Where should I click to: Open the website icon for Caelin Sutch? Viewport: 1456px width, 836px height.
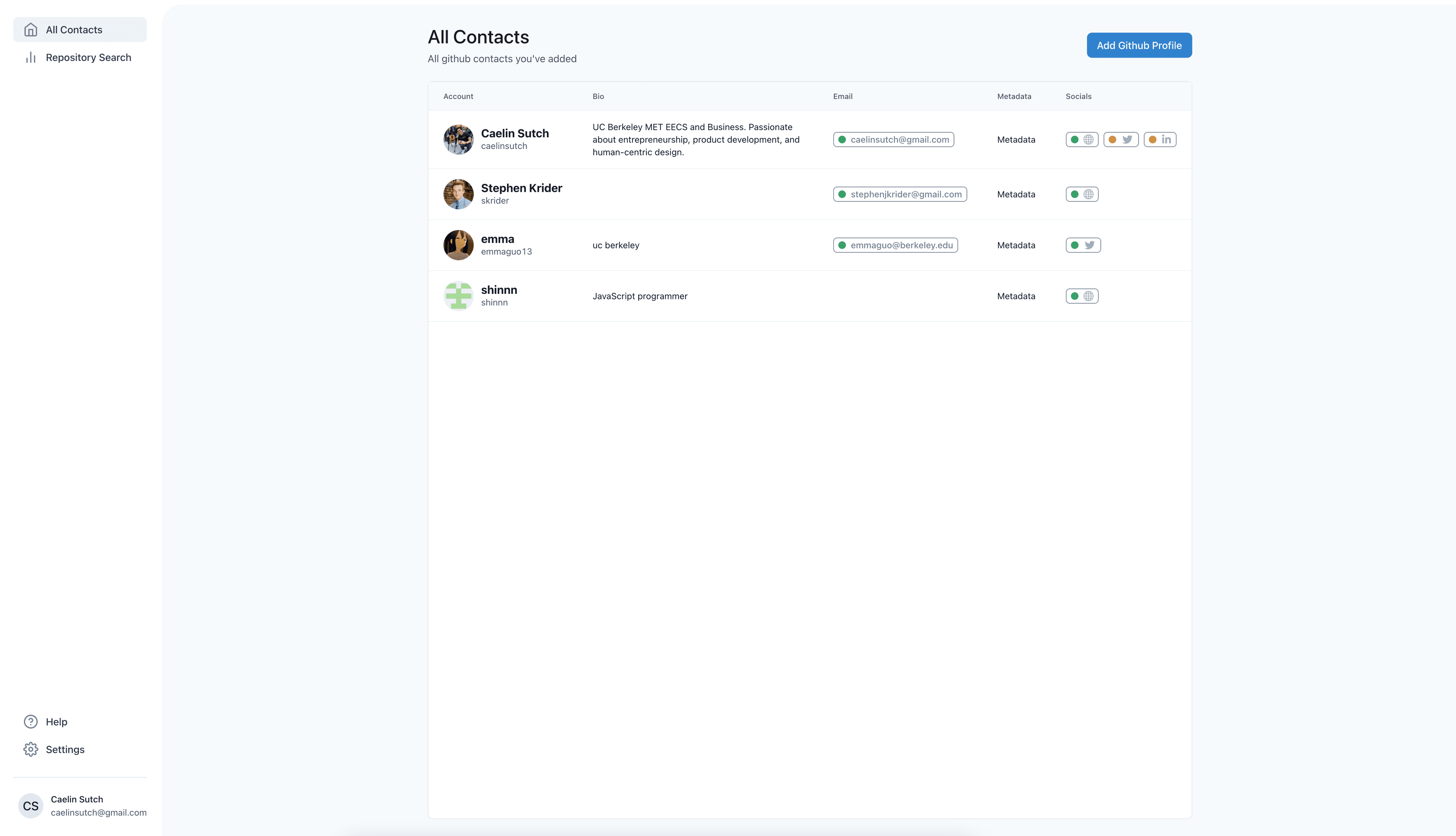(x=1089, y=139)
